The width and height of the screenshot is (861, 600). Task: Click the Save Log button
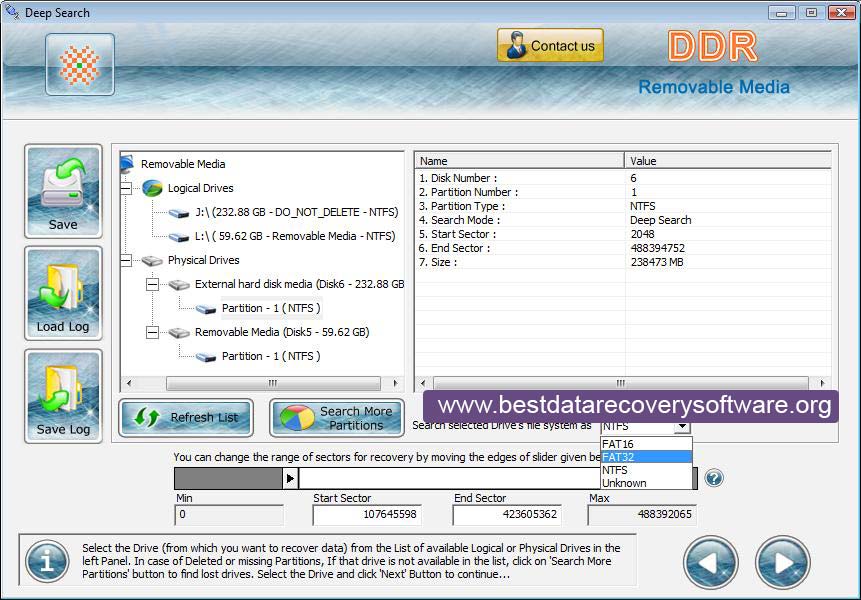point(63,396)
